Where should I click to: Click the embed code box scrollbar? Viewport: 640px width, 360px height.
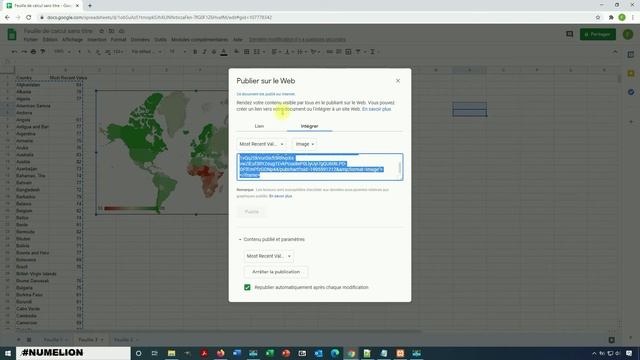point(400,167)
